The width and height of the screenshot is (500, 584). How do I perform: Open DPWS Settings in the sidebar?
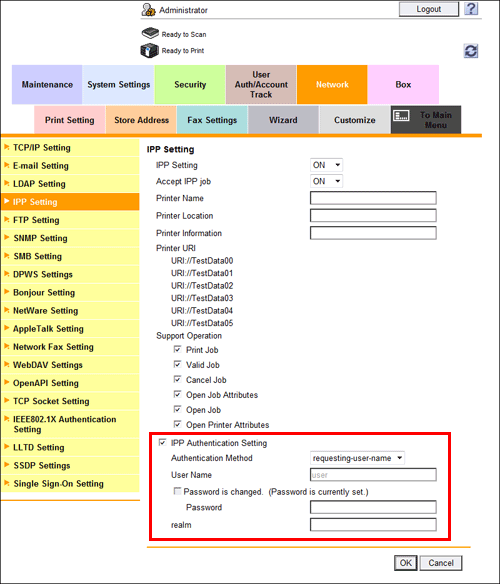70,274
